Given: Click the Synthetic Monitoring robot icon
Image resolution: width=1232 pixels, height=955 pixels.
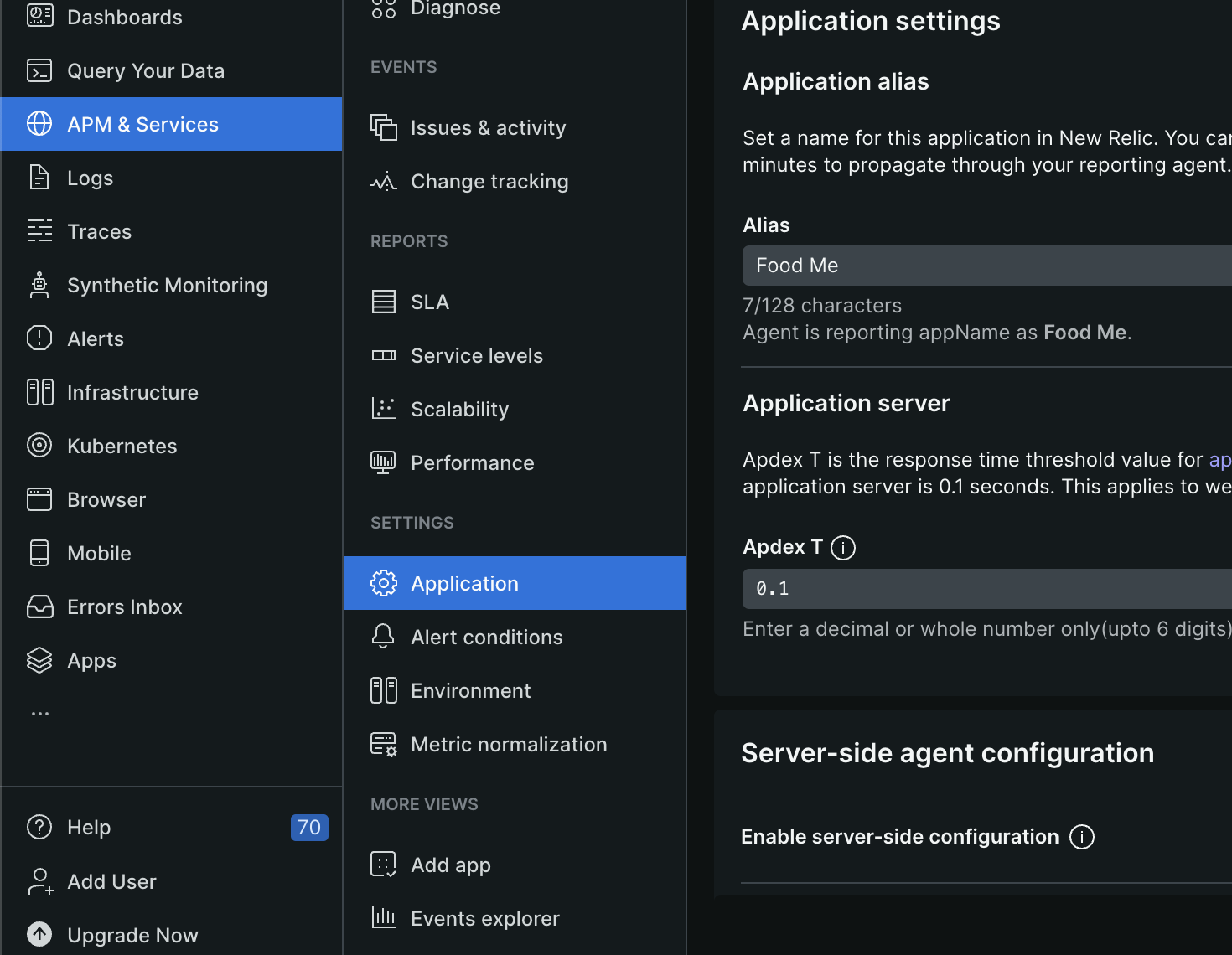Looking at the screenshot, I should point(39,285).
